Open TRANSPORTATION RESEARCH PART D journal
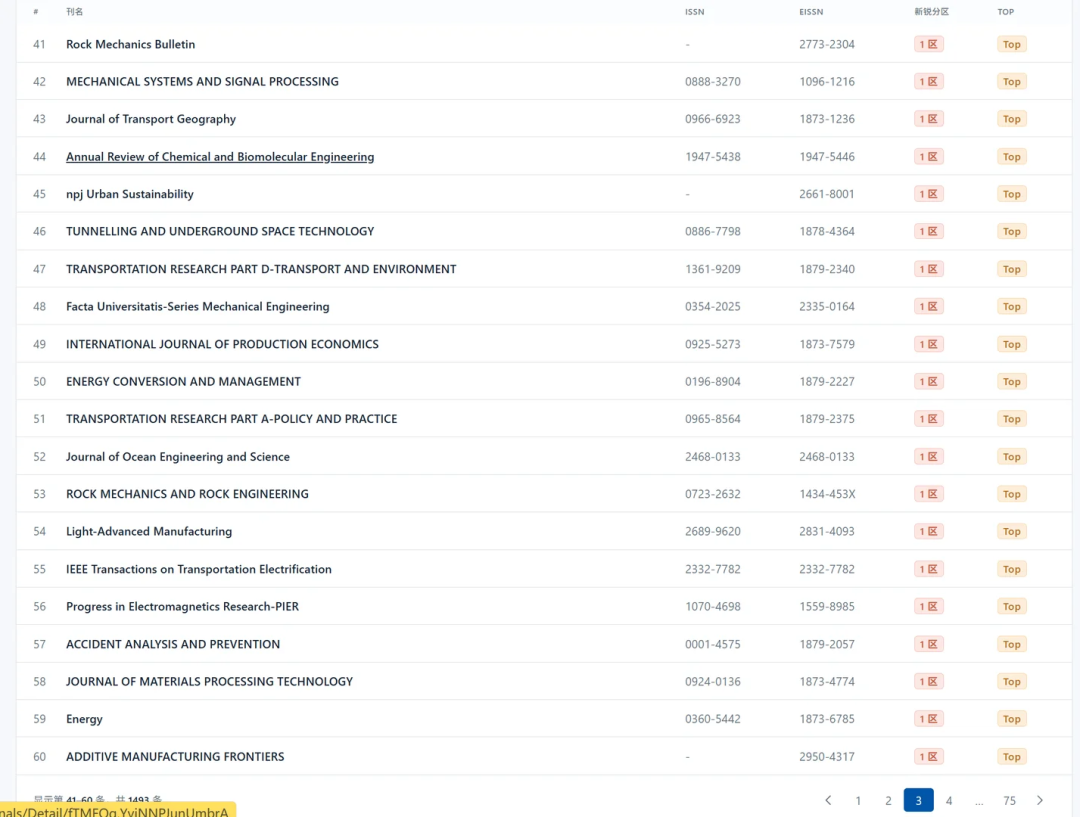 [x=261, y=269]
